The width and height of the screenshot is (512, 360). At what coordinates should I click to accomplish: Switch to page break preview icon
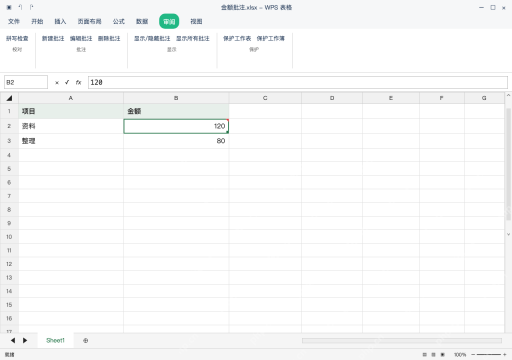[x=443, y=355]
